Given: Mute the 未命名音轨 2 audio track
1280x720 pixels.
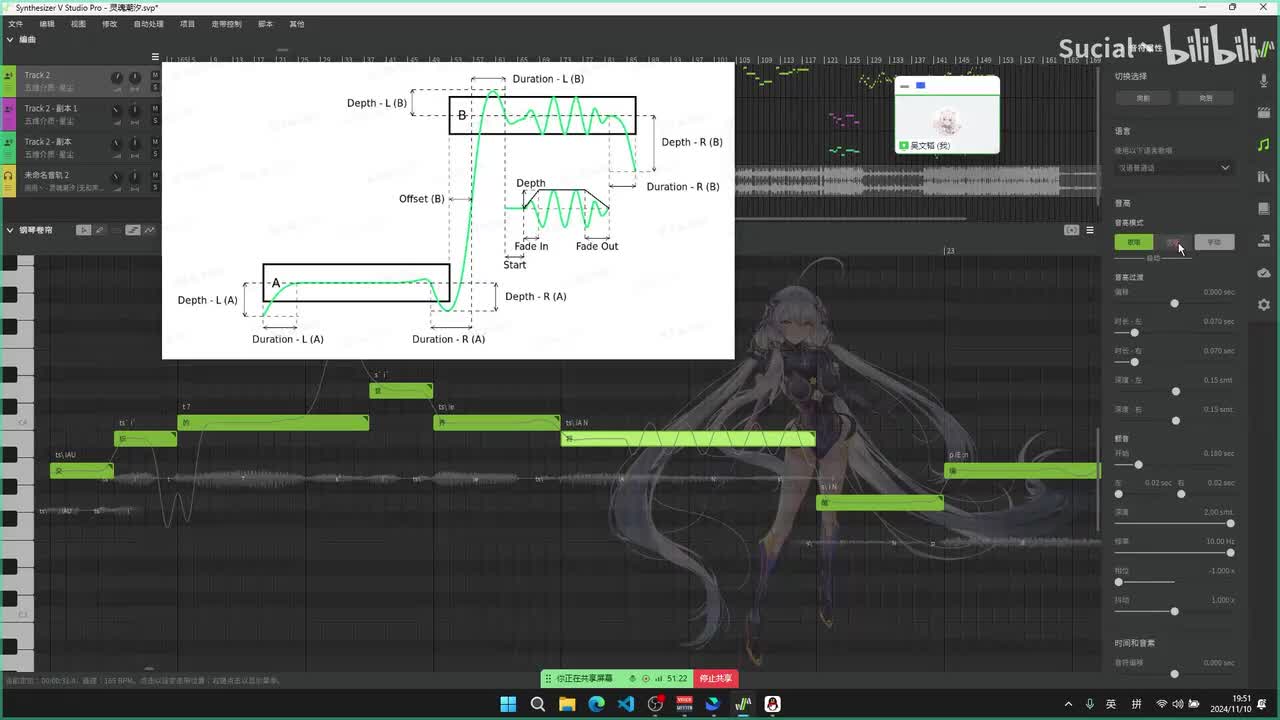Looking at the screenshot, I should [x=155, y=174].
